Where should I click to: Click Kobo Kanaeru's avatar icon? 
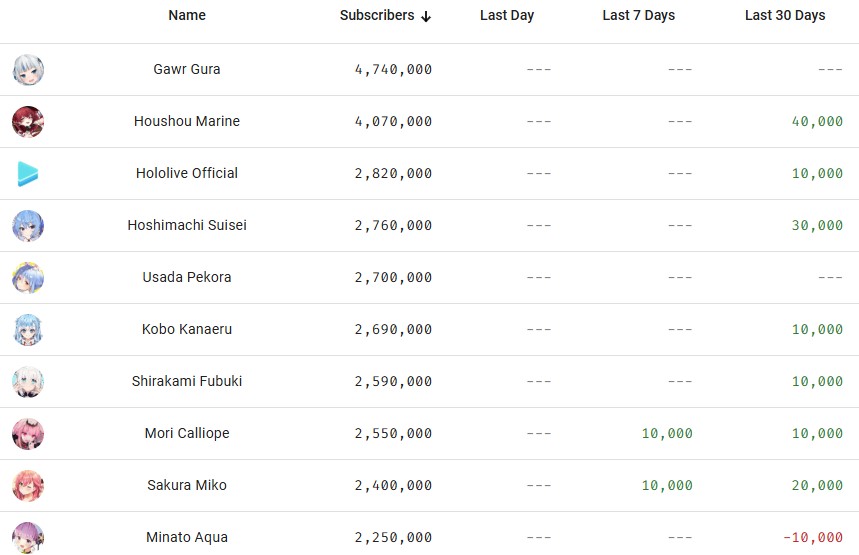pos(28,330)
